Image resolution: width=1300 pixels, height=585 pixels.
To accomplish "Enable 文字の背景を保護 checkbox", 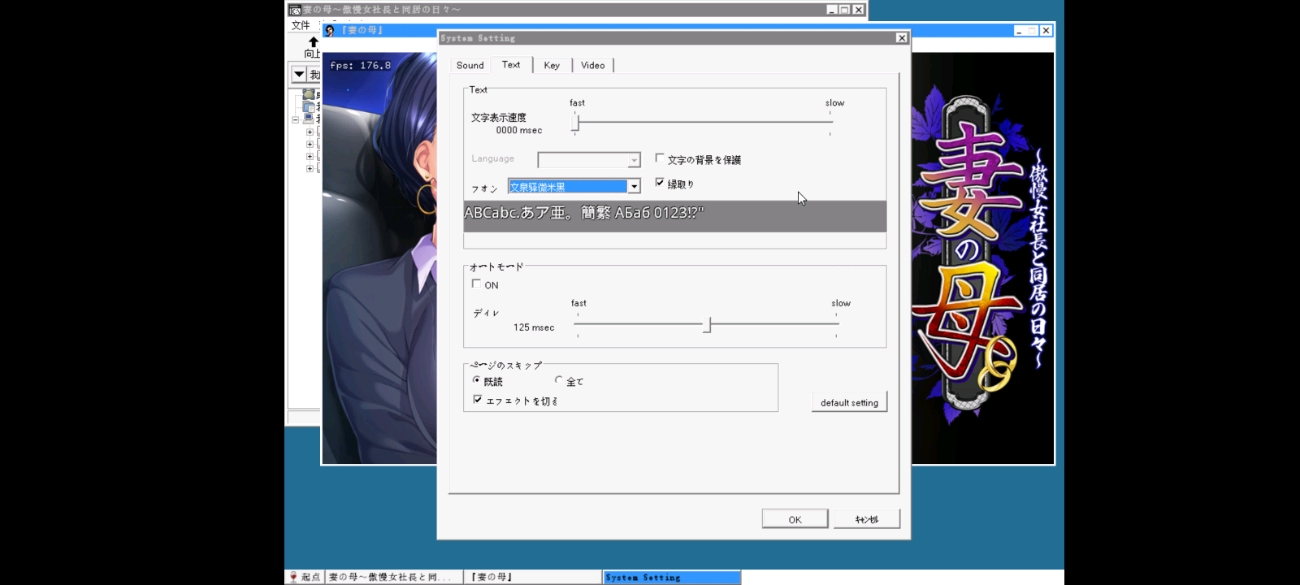I will (x=659, y=158).
